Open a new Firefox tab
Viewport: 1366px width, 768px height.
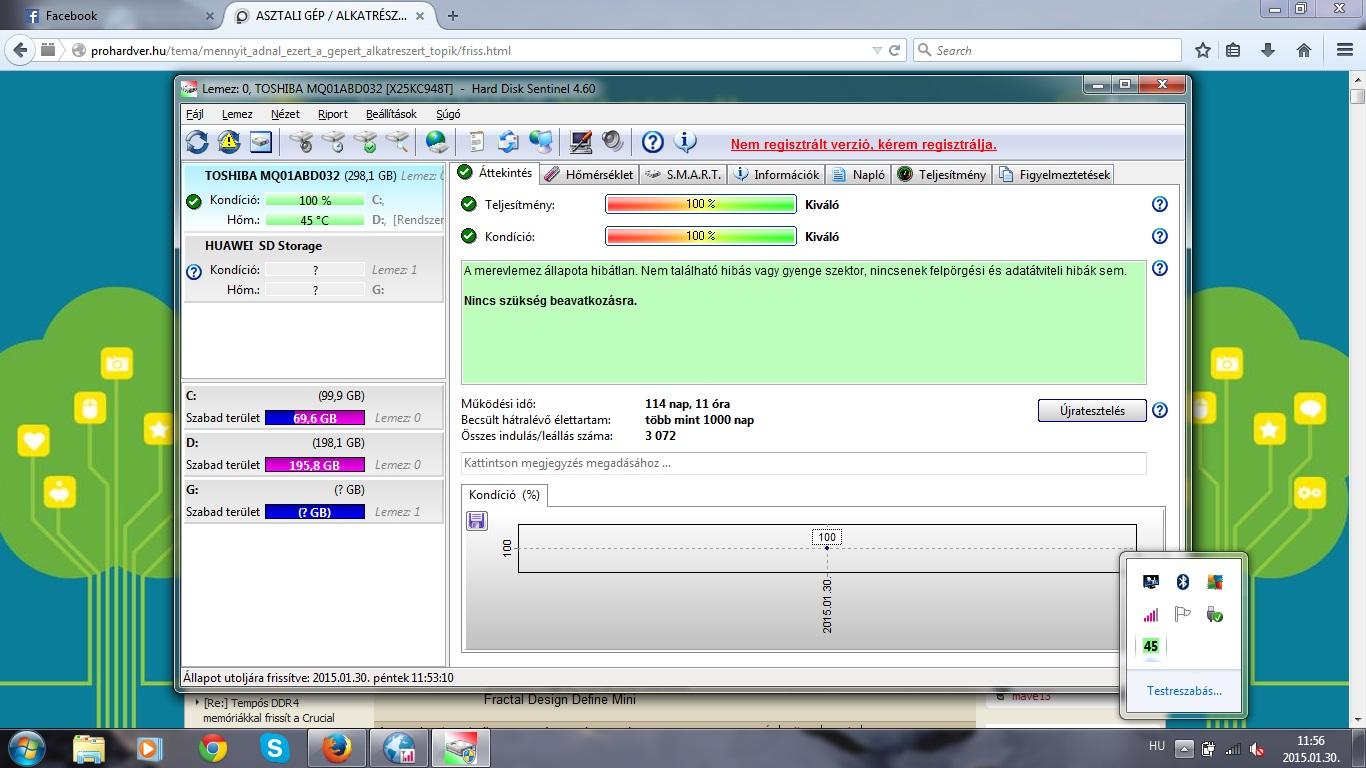(453, 16)
